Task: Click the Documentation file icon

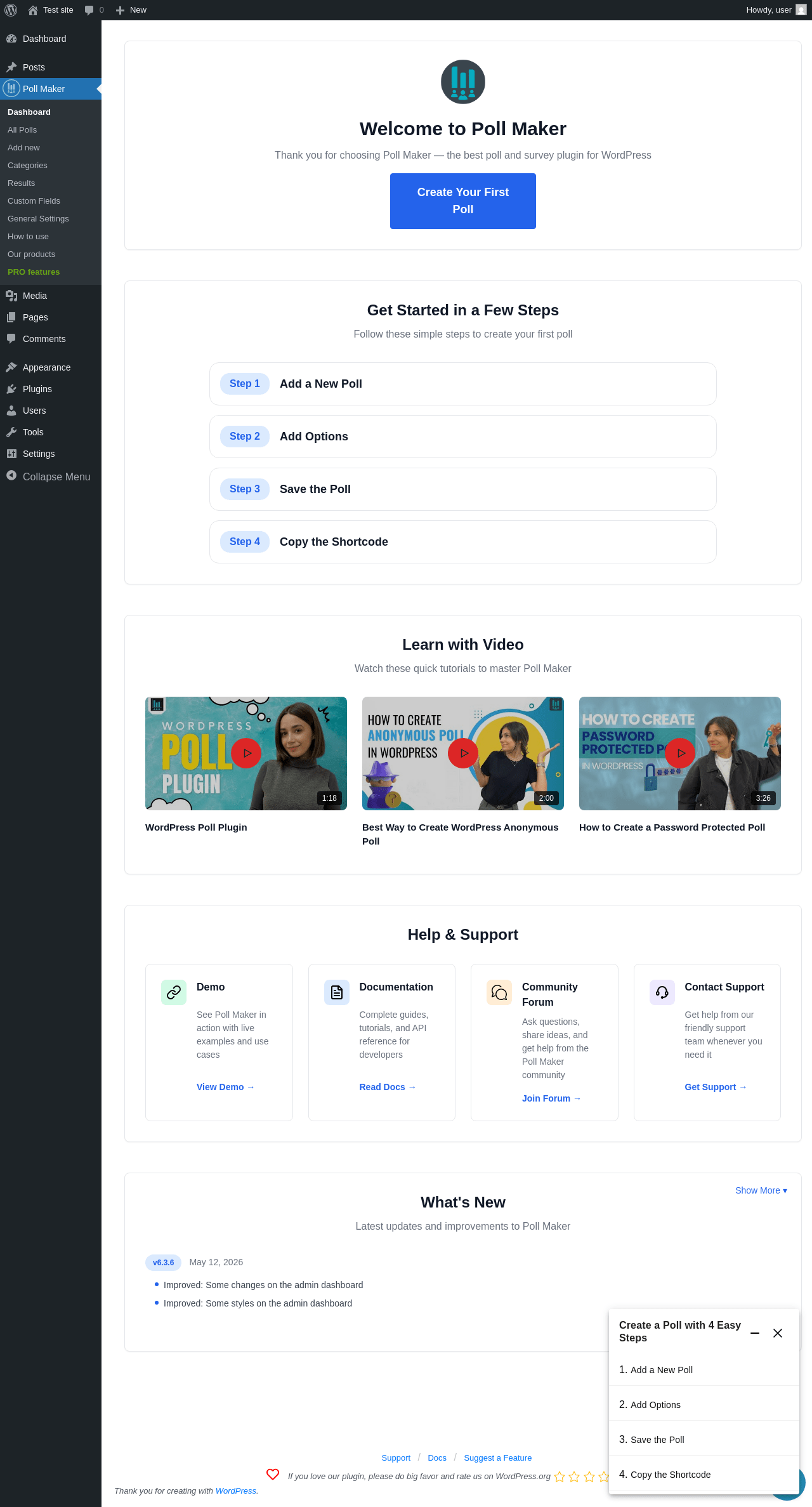Action: point(337,992)
